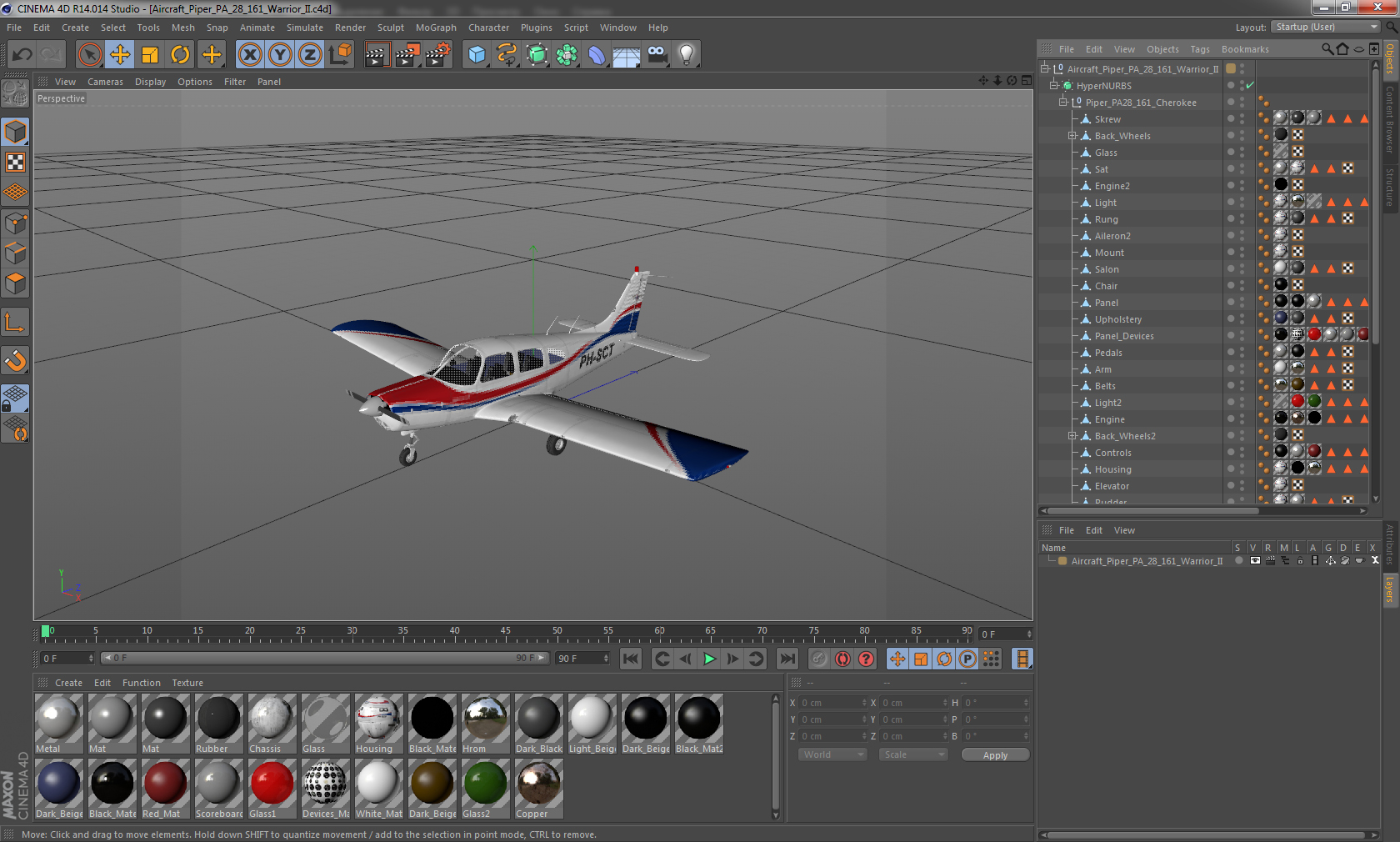Collapse the HyperNURBS tree node
The height and width of the screenshot is (842, 1400).
(1054, 85)
